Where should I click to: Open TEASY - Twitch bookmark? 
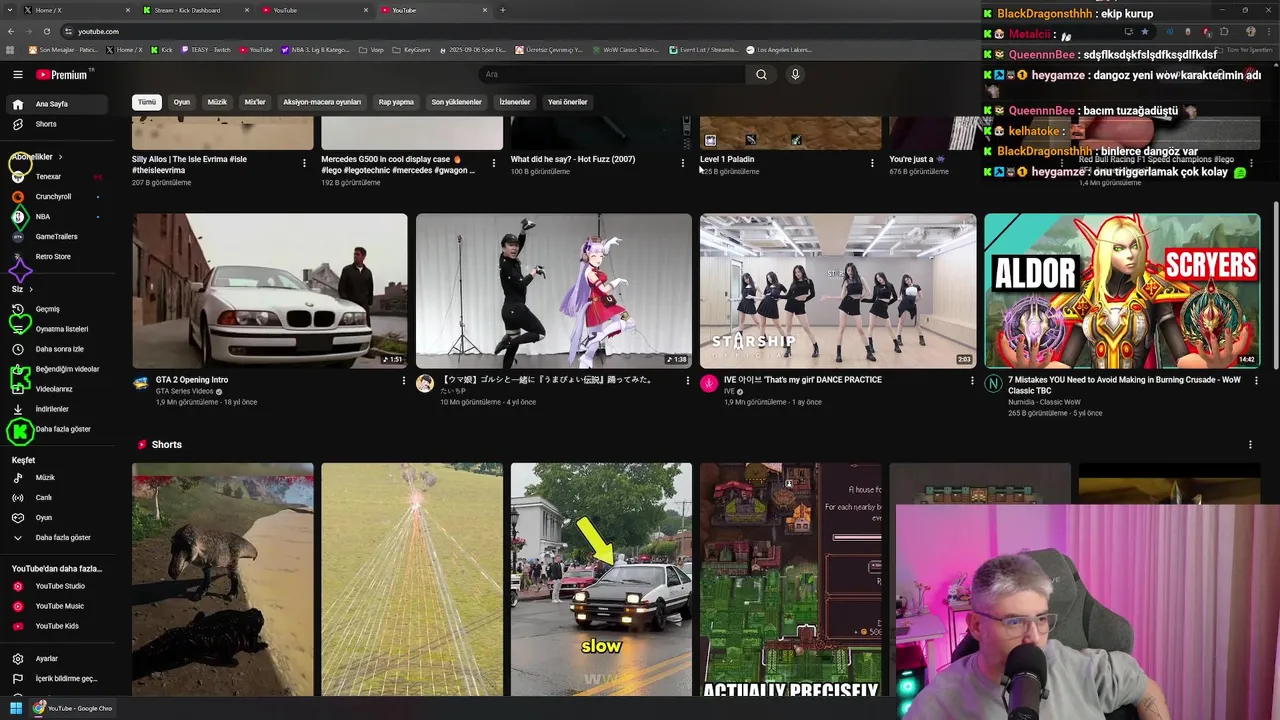click(x=205, y=49)
